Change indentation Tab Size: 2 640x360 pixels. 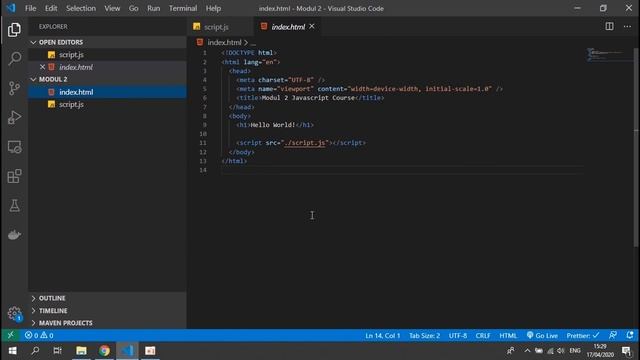[424, 336]
